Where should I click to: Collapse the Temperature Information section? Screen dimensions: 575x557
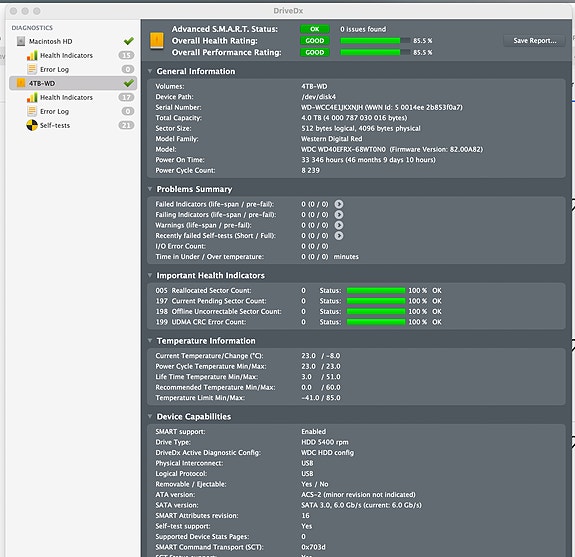pos(150,341)
